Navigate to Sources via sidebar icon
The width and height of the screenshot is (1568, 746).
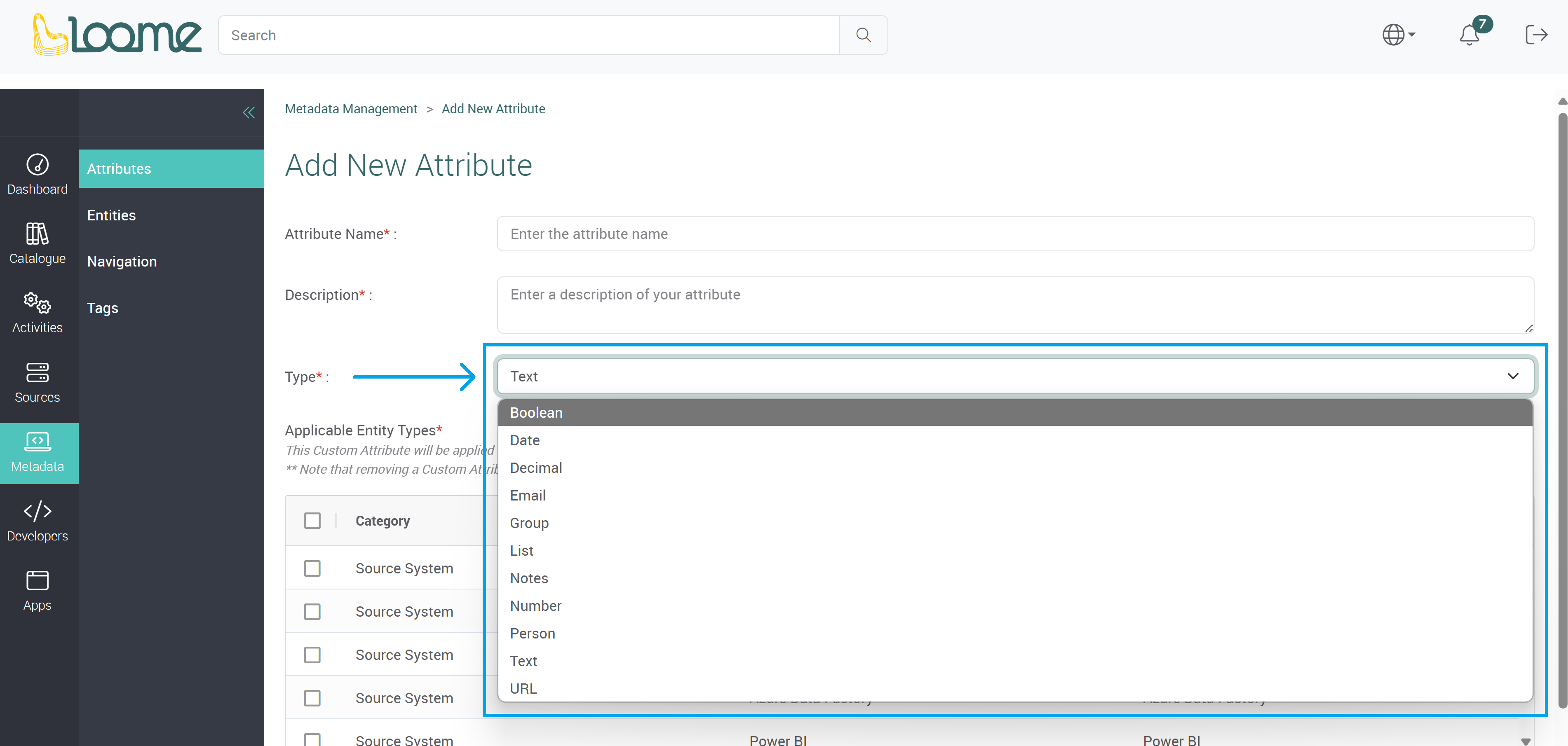pyautogui.click(x=37, y=382)
